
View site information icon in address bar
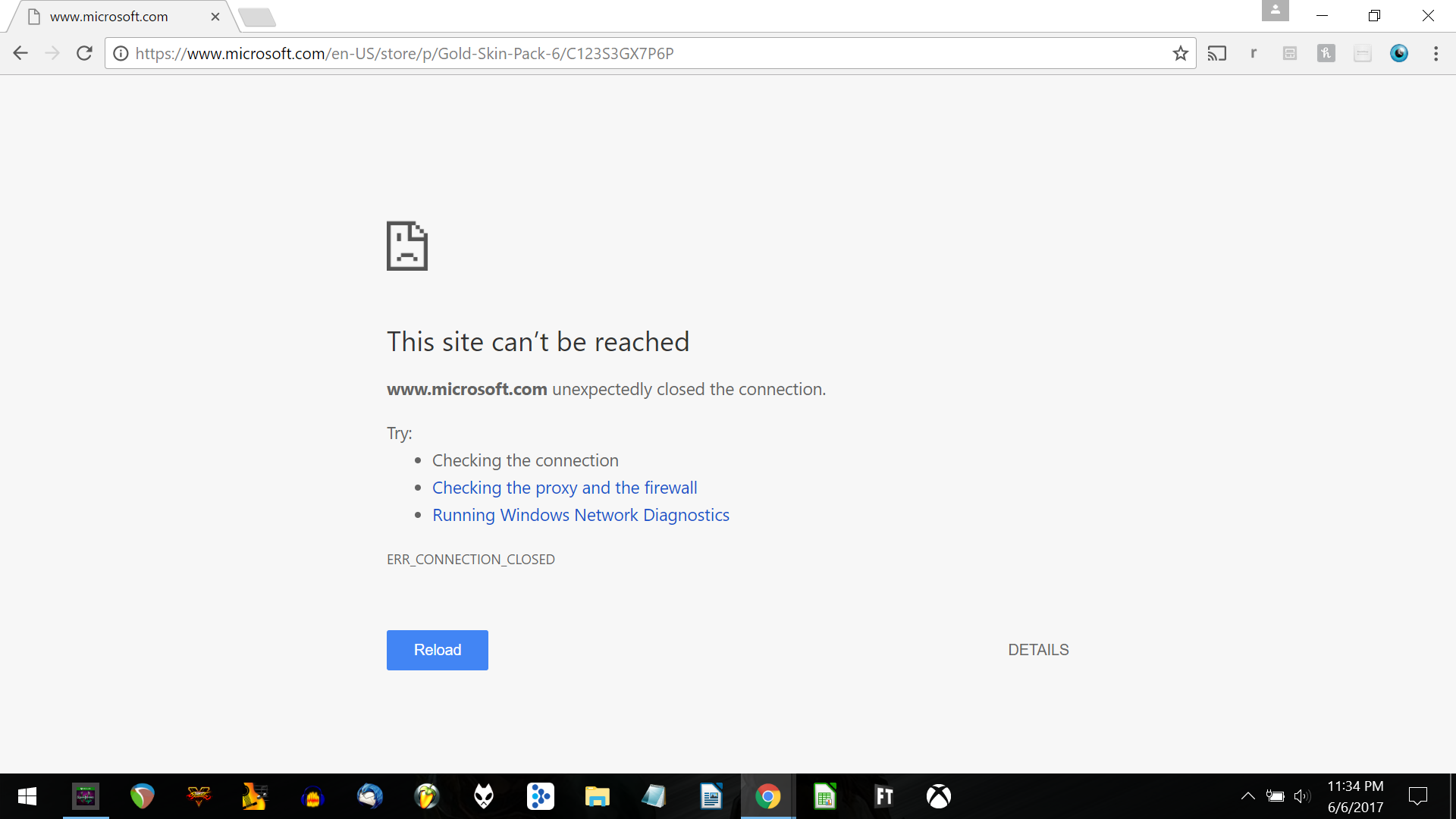pos(121,53)
